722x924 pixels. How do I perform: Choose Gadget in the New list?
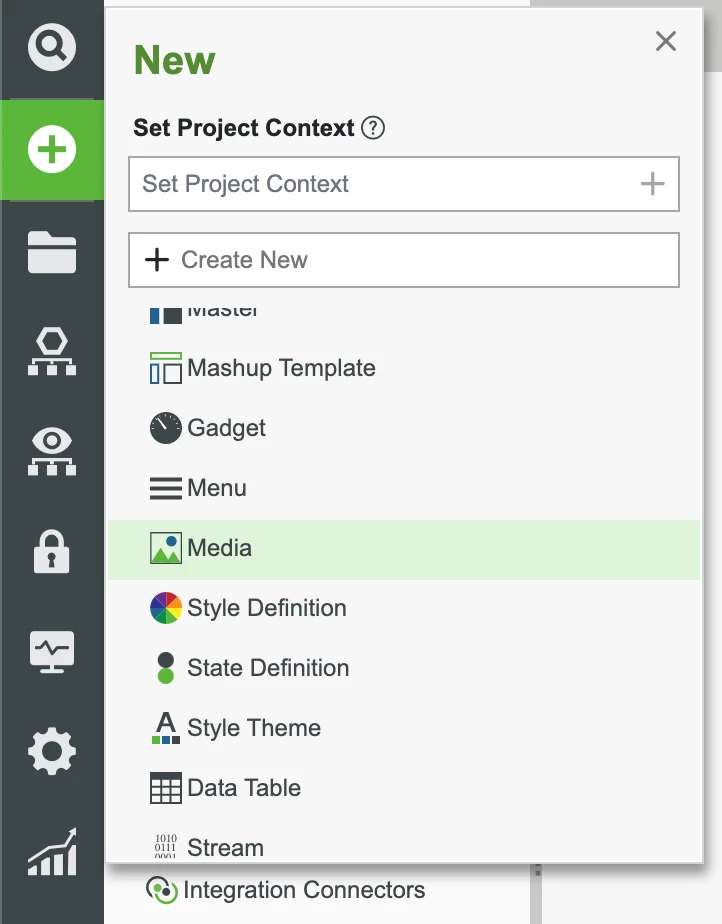click(x=226, y=428)
